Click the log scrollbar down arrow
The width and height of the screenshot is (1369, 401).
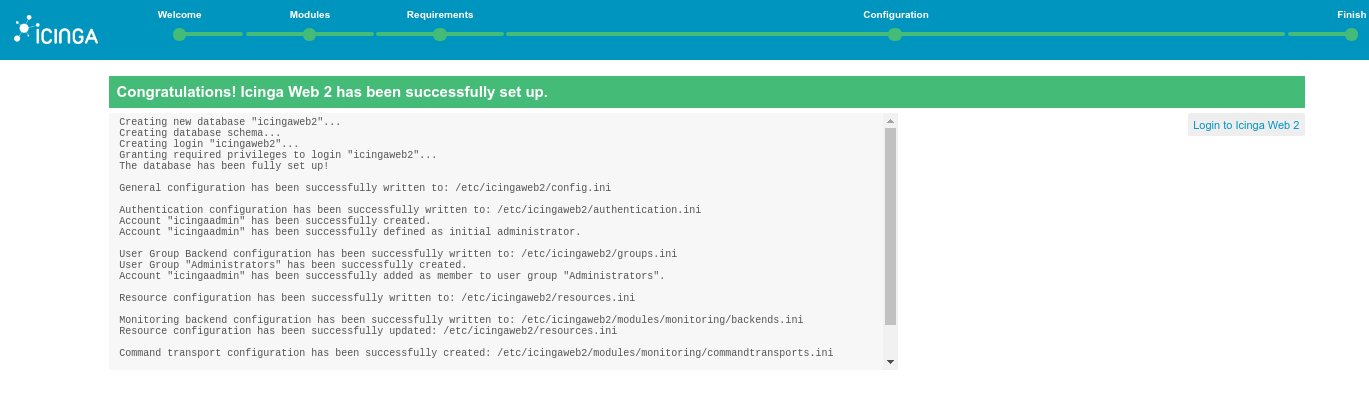tap(890, 362)
